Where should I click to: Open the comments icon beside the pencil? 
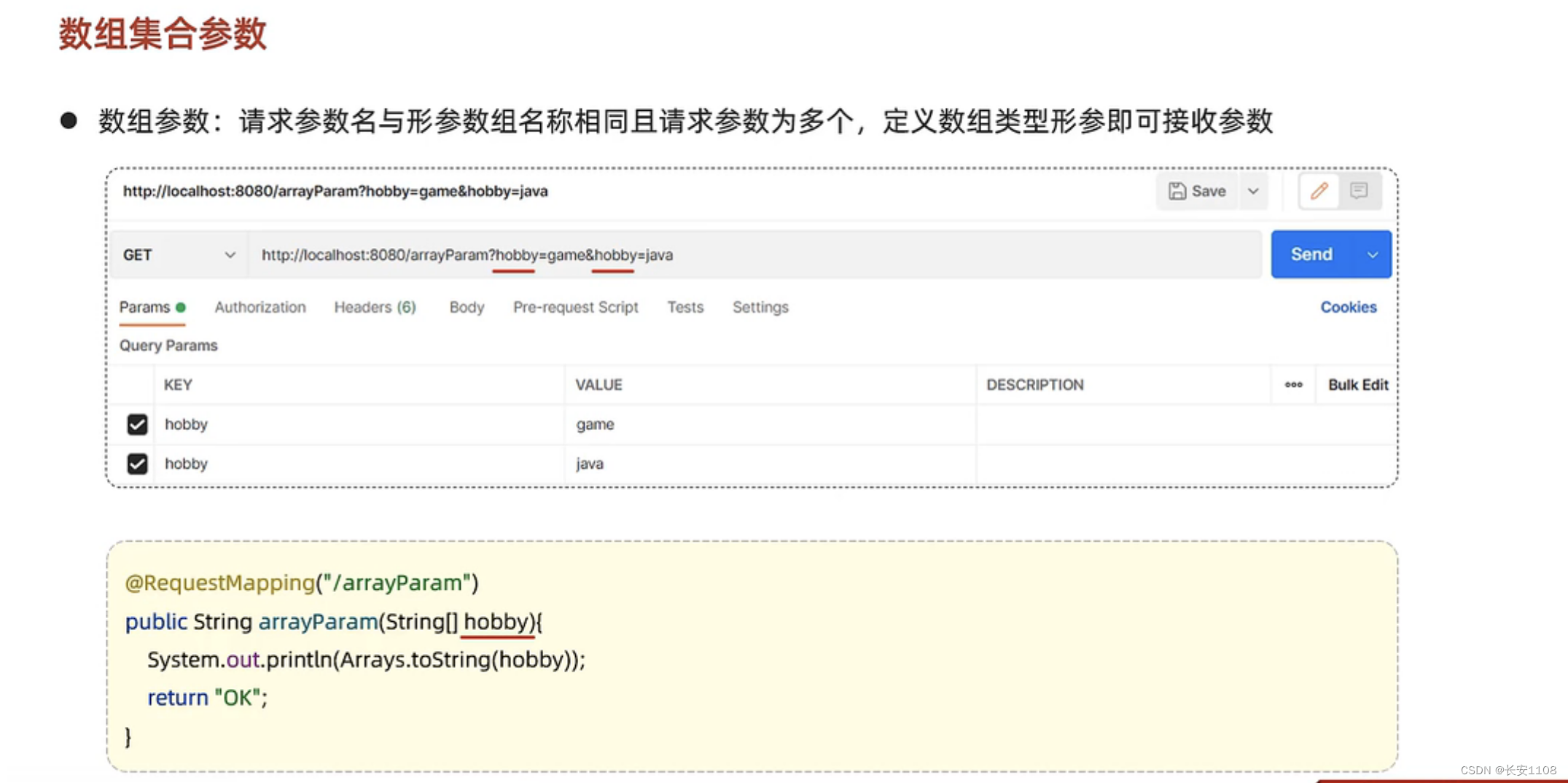point(1359,191)
